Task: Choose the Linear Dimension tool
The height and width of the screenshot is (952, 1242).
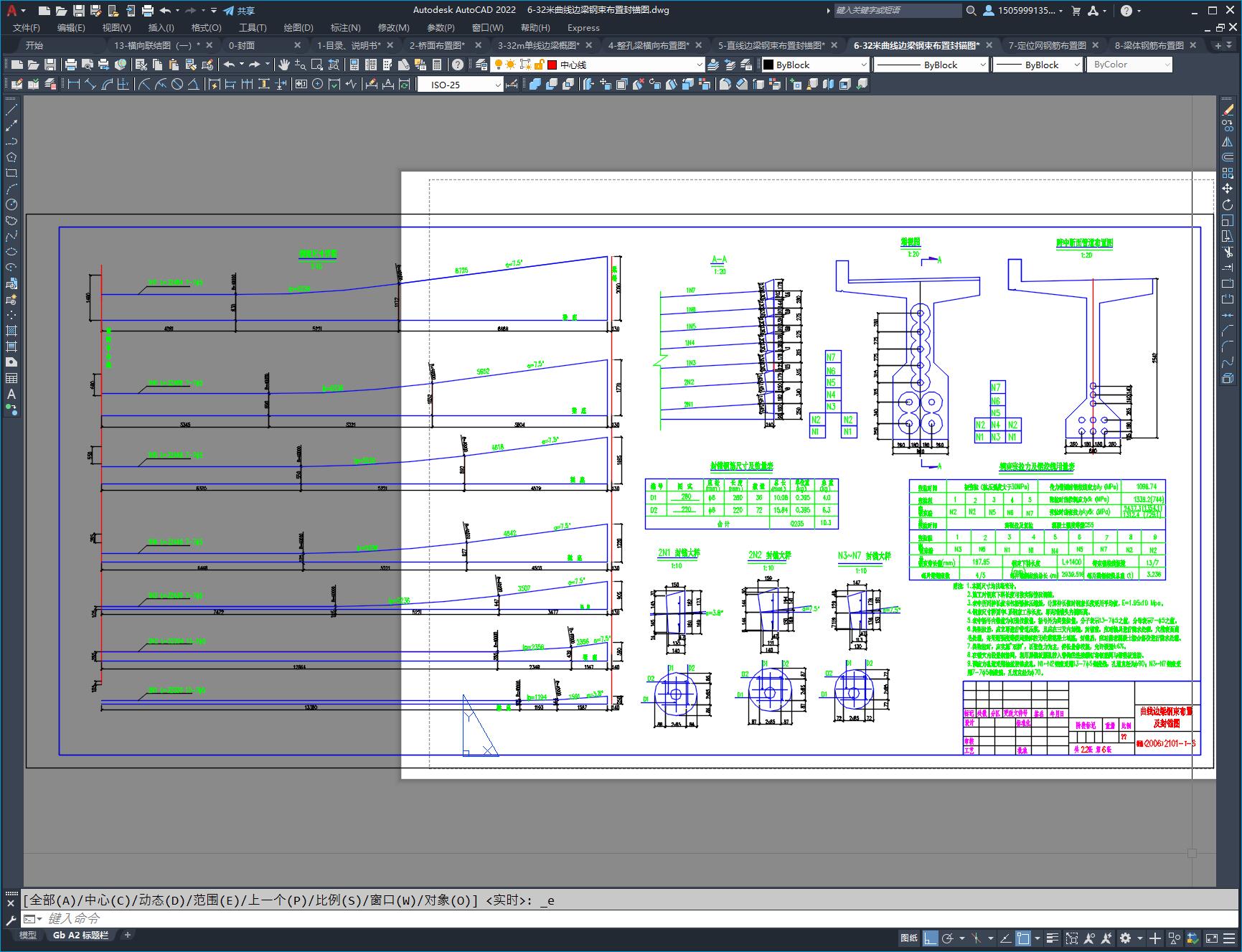Action: click(x=74, y=84)
